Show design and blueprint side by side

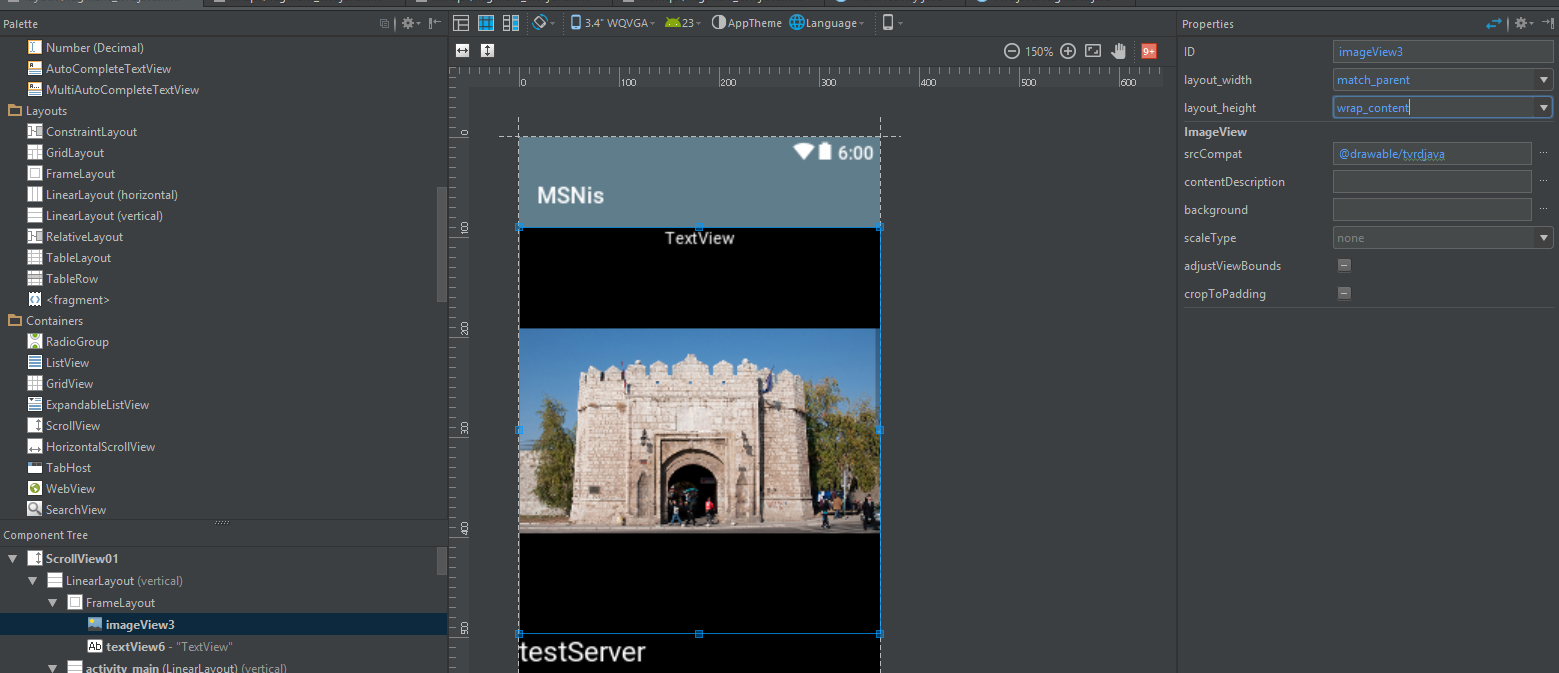point(511,23)
